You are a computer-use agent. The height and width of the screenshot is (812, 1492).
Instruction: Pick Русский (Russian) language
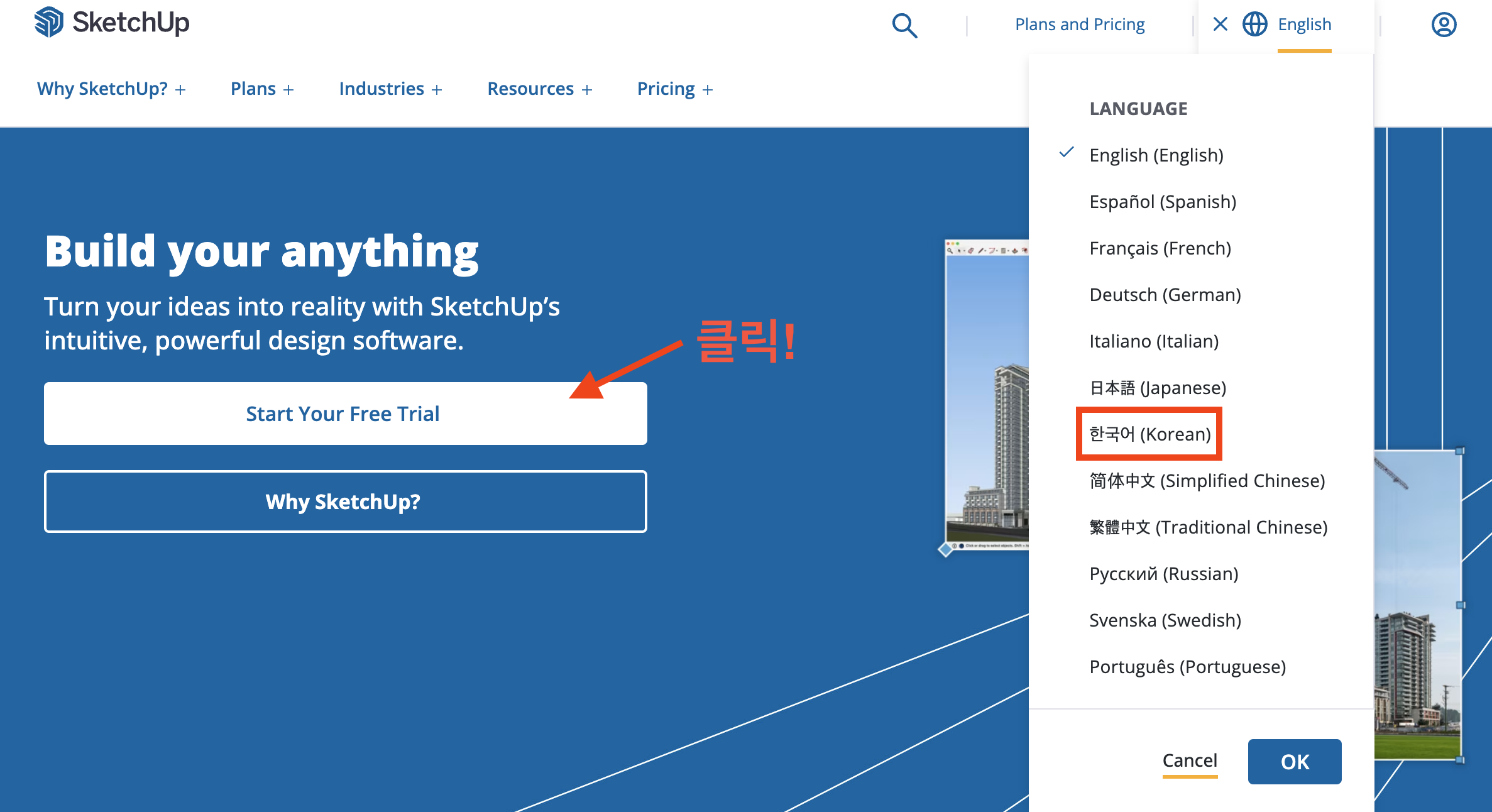(x=1163, y=573)
